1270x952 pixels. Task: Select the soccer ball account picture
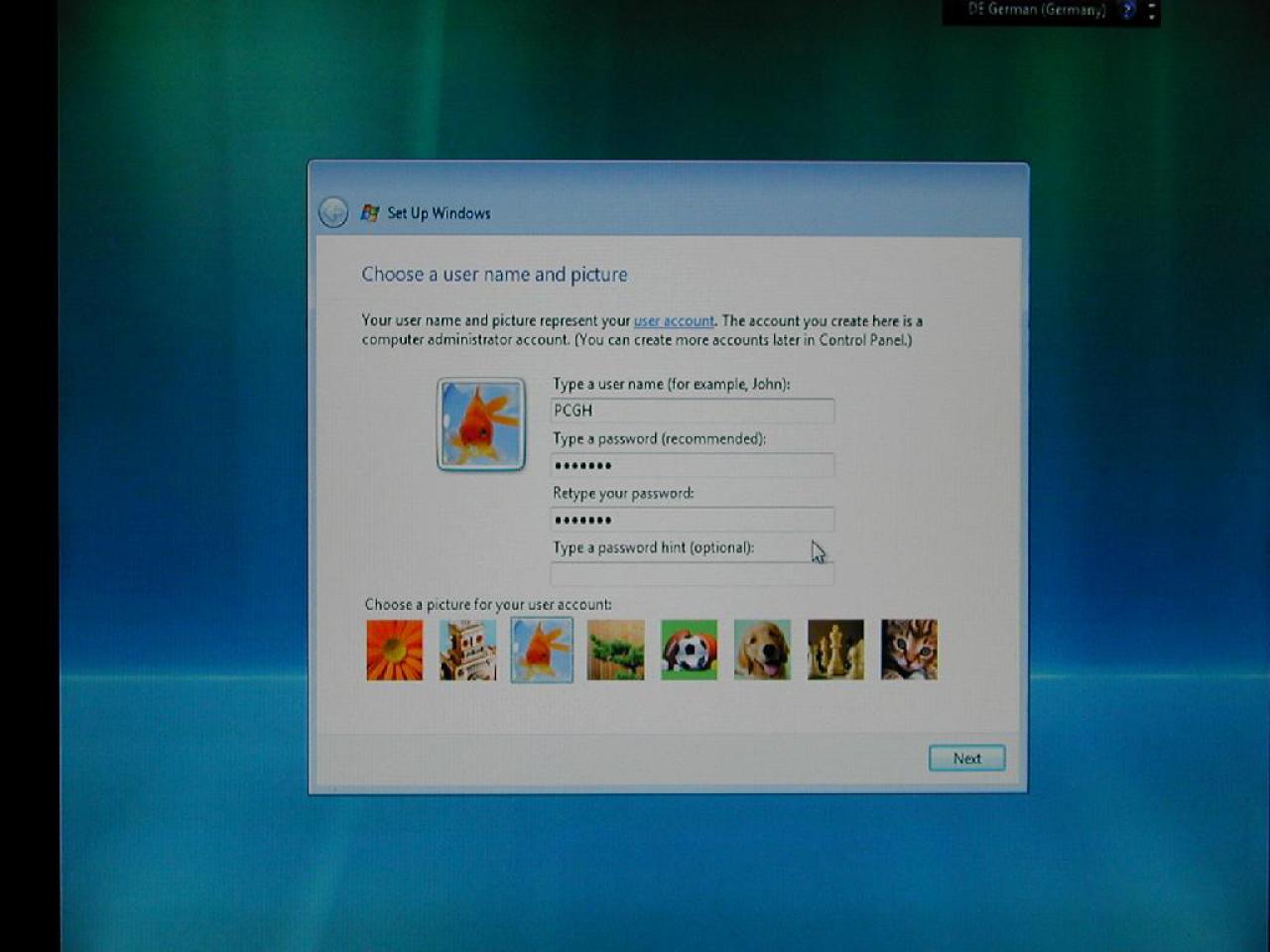[x=689, y=651]
